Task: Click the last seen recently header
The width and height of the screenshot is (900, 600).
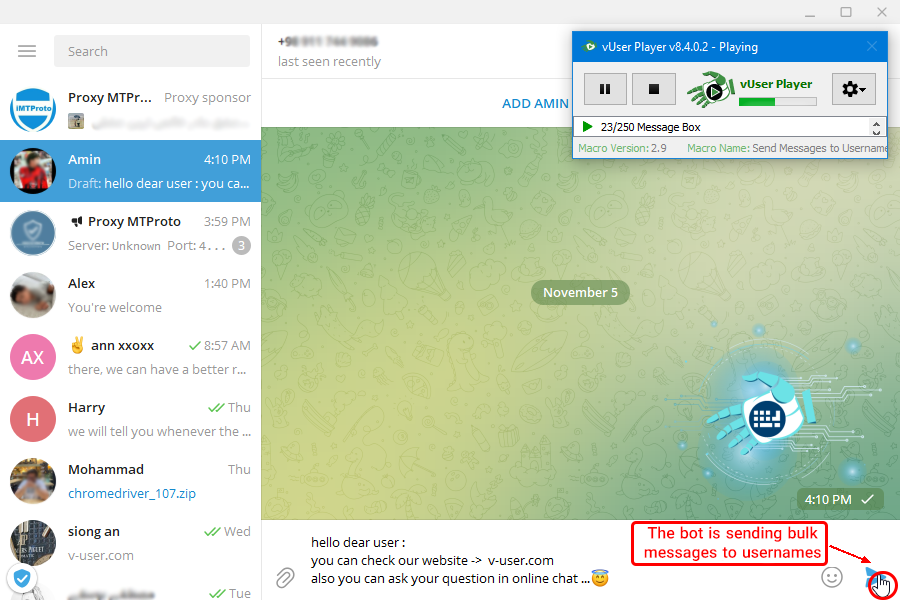Action: point(329,61)
